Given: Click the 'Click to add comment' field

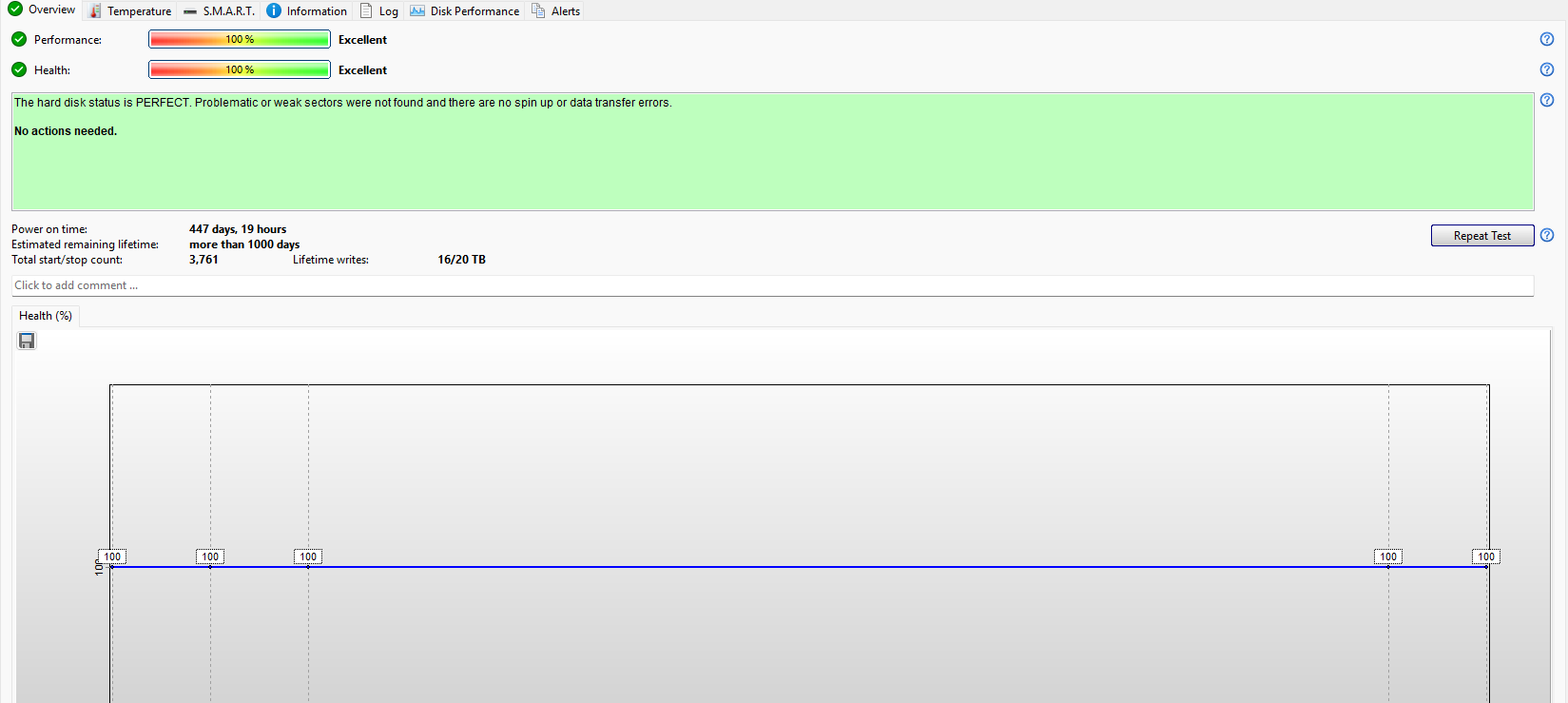Looking at the screenshot, I should [x=772, y=285].
